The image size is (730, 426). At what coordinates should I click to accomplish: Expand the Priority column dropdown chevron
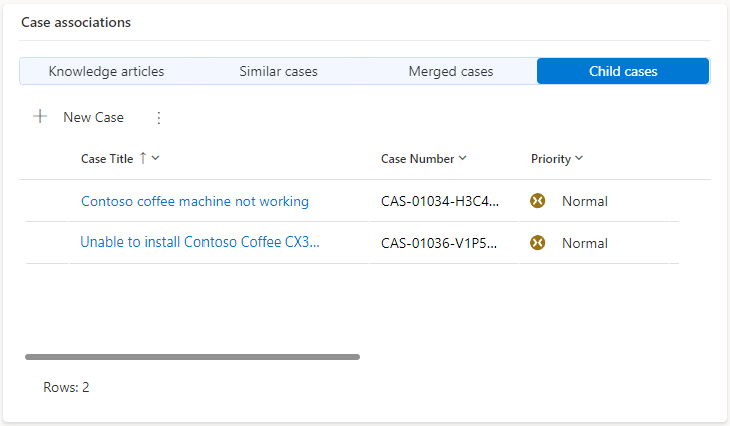(x=579, y=158)
